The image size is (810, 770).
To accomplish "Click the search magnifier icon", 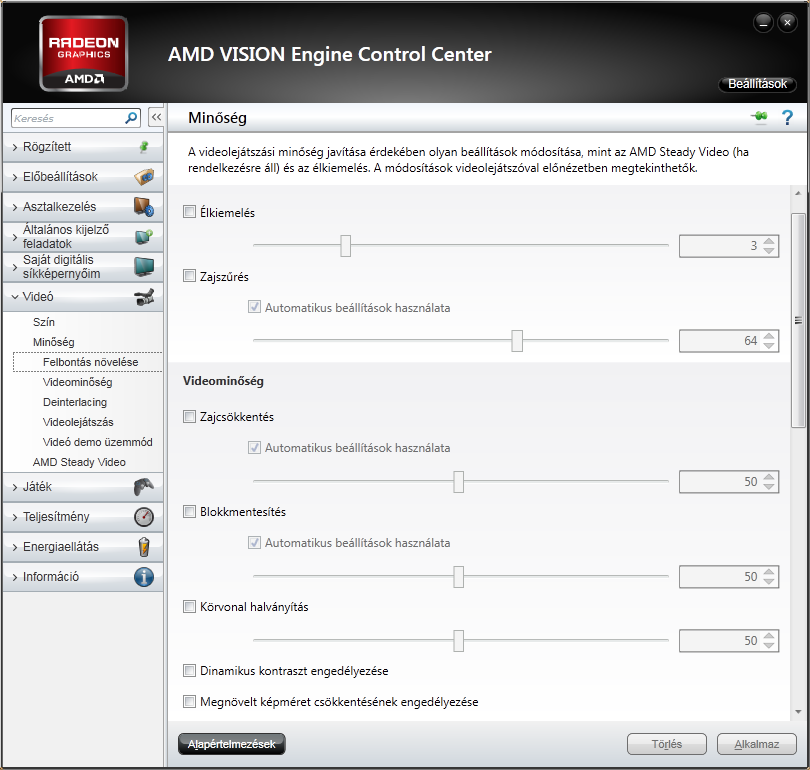I will pyautogui.click(x=131, y=118).
